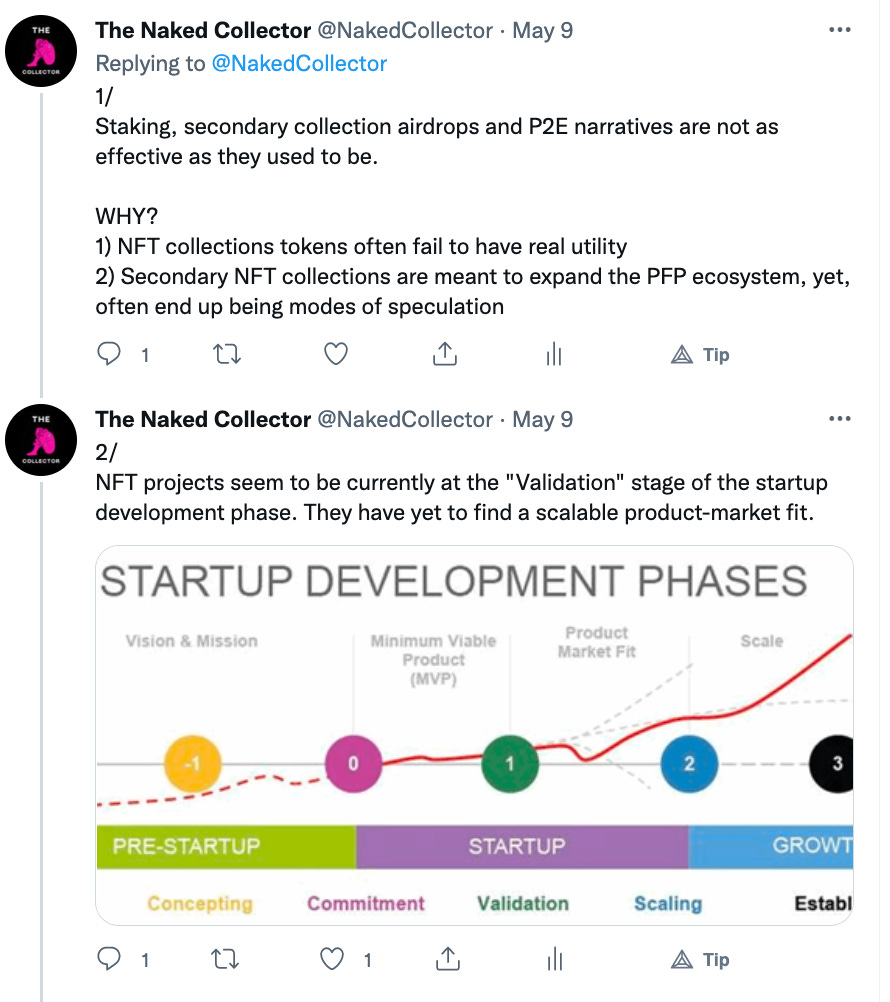View analytics of the second tweet
Screen dimensions: 890x1002
click(555, 959)
